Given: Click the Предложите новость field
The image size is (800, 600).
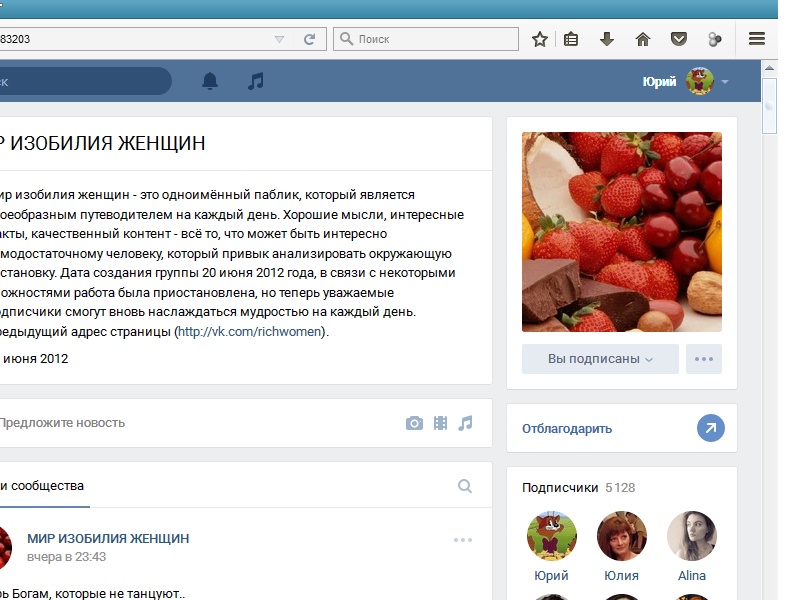Looking at the screenshot, I should (x=62, y=423).
